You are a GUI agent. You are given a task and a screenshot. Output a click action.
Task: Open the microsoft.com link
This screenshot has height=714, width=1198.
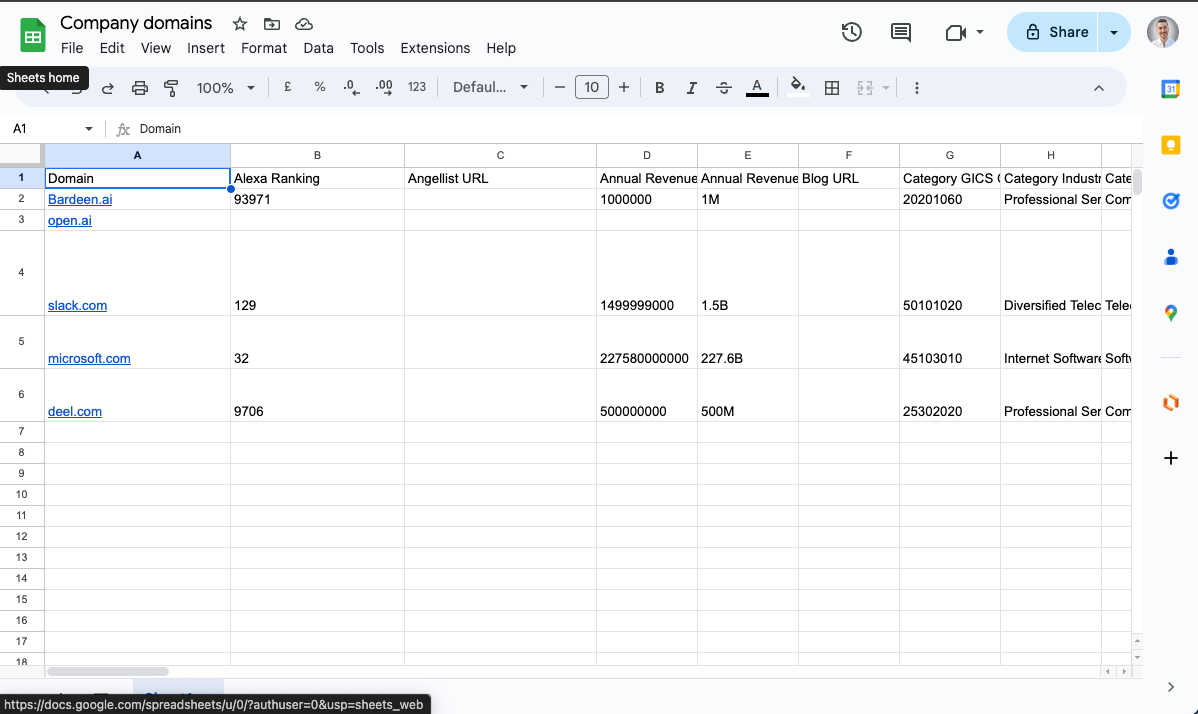pyautogui.click(x=89, y=358)
